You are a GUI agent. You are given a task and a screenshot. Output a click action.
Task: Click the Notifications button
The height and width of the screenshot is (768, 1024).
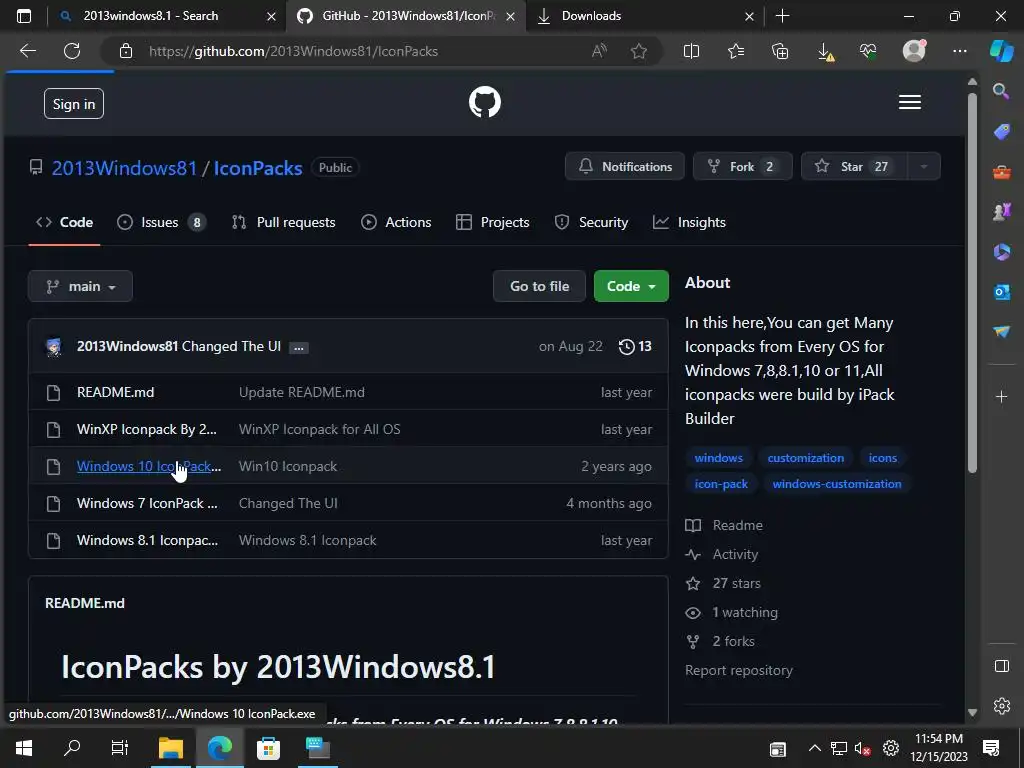625,167
